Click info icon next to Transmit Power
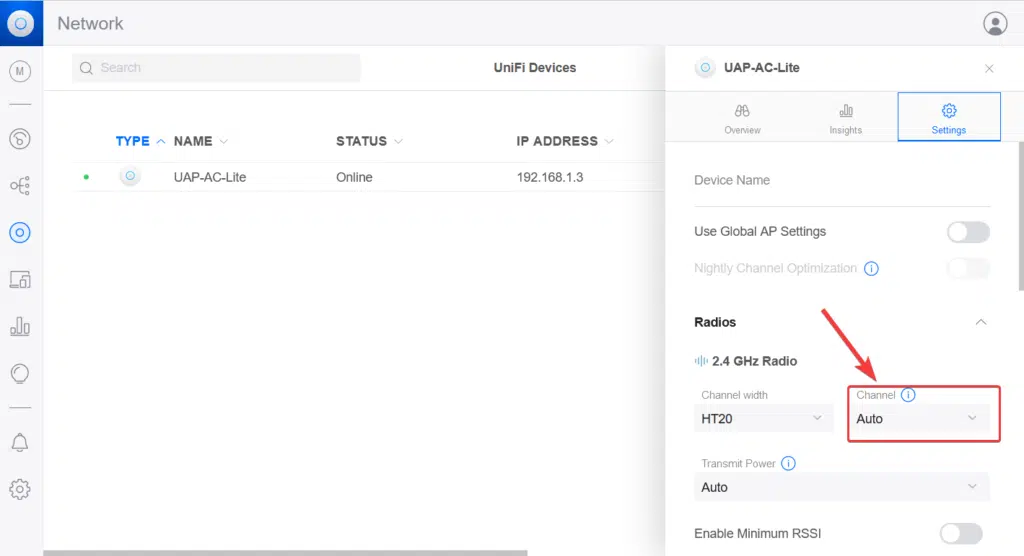 pyautogui.click(x=788, y=463)
